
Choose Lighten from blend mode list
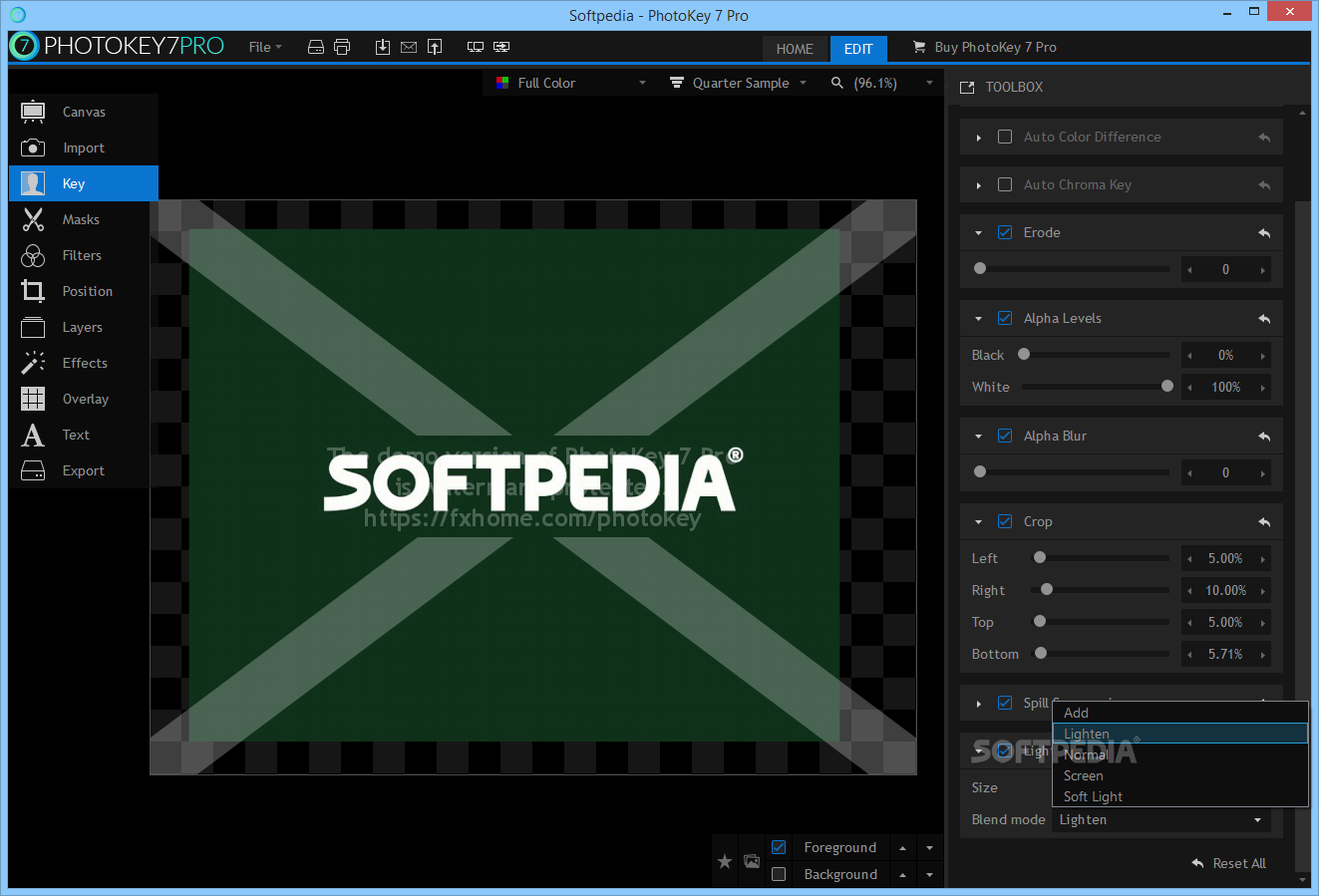point(1180,734)
